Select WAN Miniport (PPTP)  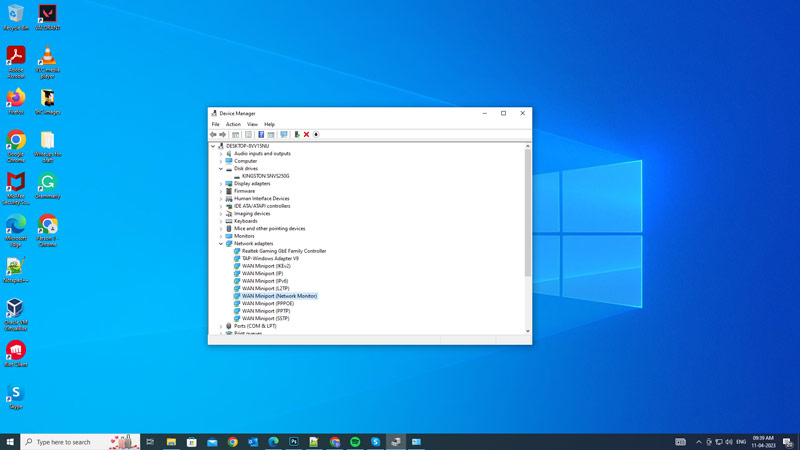[x=266, y=311]
